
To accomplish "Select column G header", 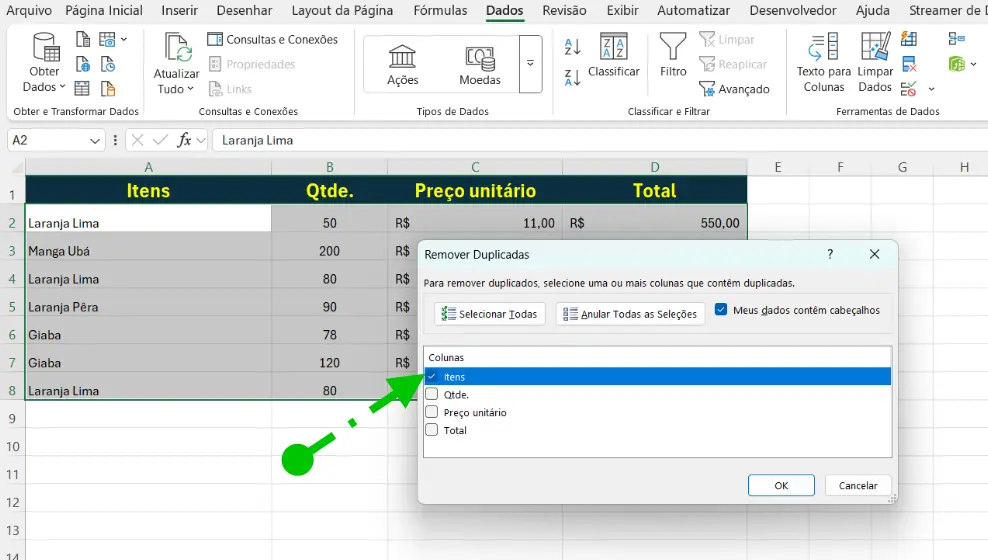I will point(902,168).
